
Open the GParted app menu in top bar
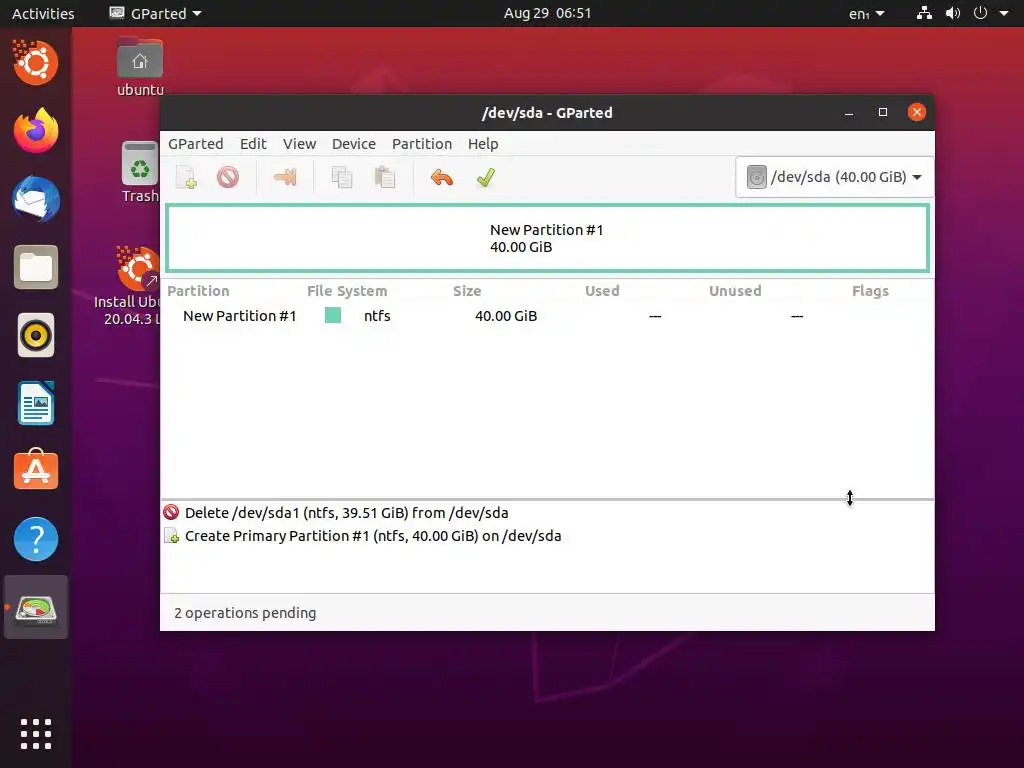point(155,13)
